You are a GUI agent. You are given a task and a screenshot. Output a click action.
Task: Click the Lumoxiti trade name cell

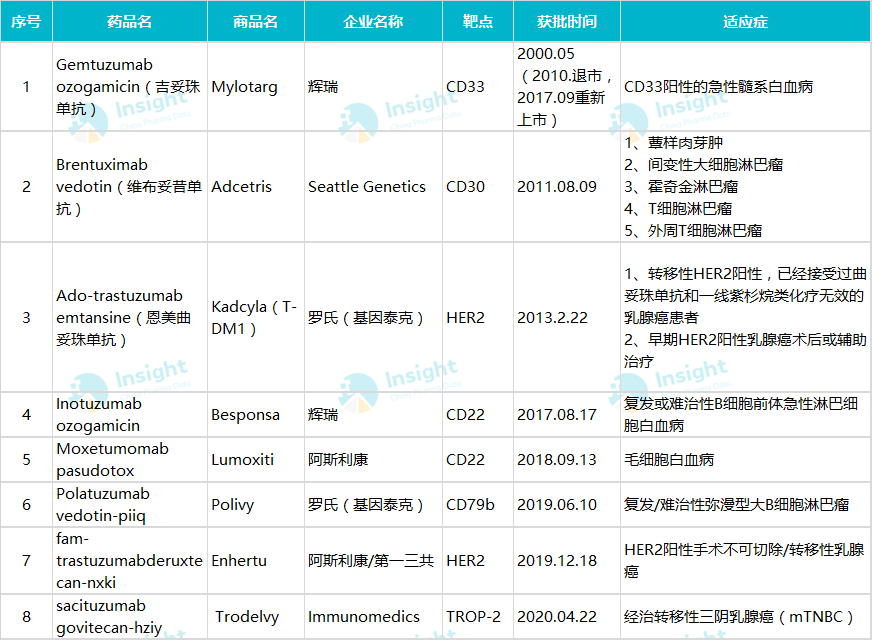256,460
